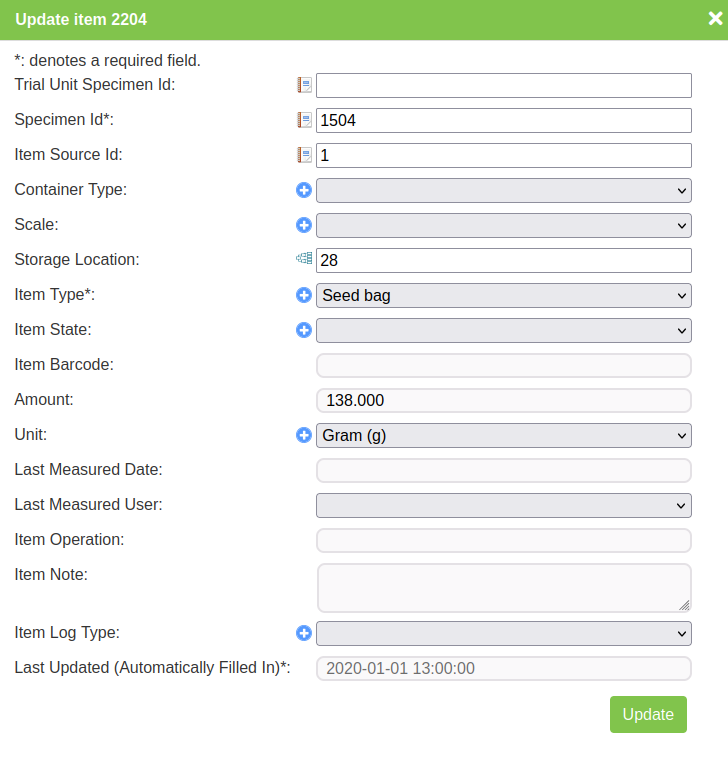This screenshot has height=773, width=728.
Task: Select the Last Measured Date field
Action: tap(503, 470)
